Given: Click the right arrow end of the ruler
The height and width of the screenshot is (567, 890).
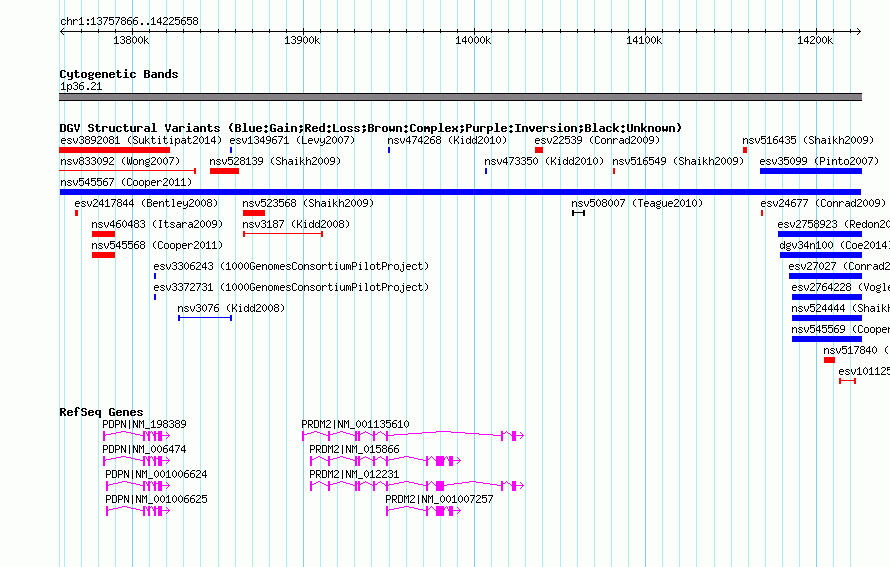Looking at the screenshot, I should 858,31.
